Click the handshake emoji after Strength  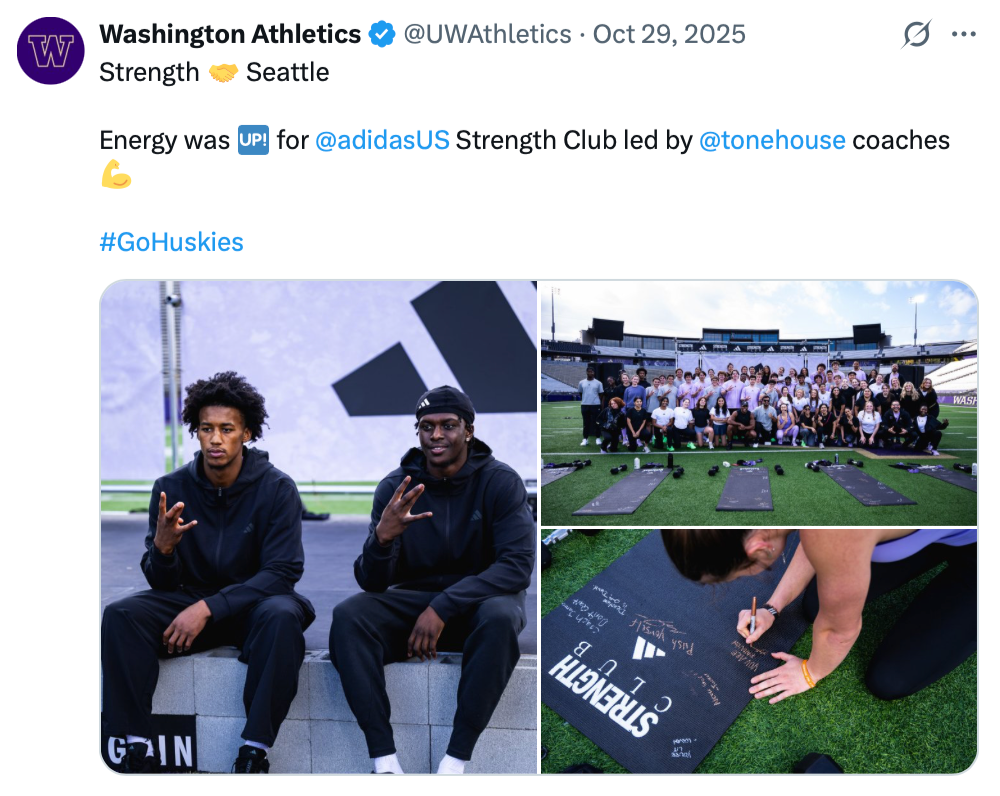(x=223, y=73)
